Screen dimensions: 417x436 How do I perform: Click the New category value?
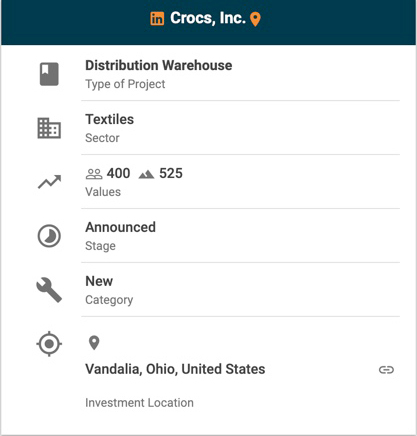(x=99, y=281)
